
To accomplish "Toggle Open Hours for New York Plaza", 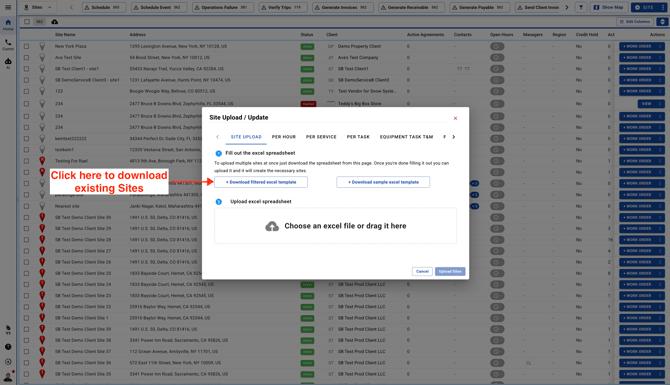I will [x=497, y=46].
